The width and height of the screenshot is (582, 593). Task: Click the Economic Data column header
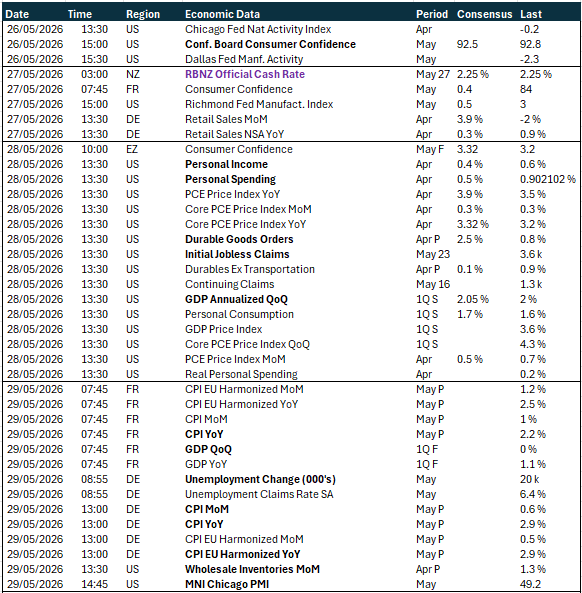pos(222,14)
